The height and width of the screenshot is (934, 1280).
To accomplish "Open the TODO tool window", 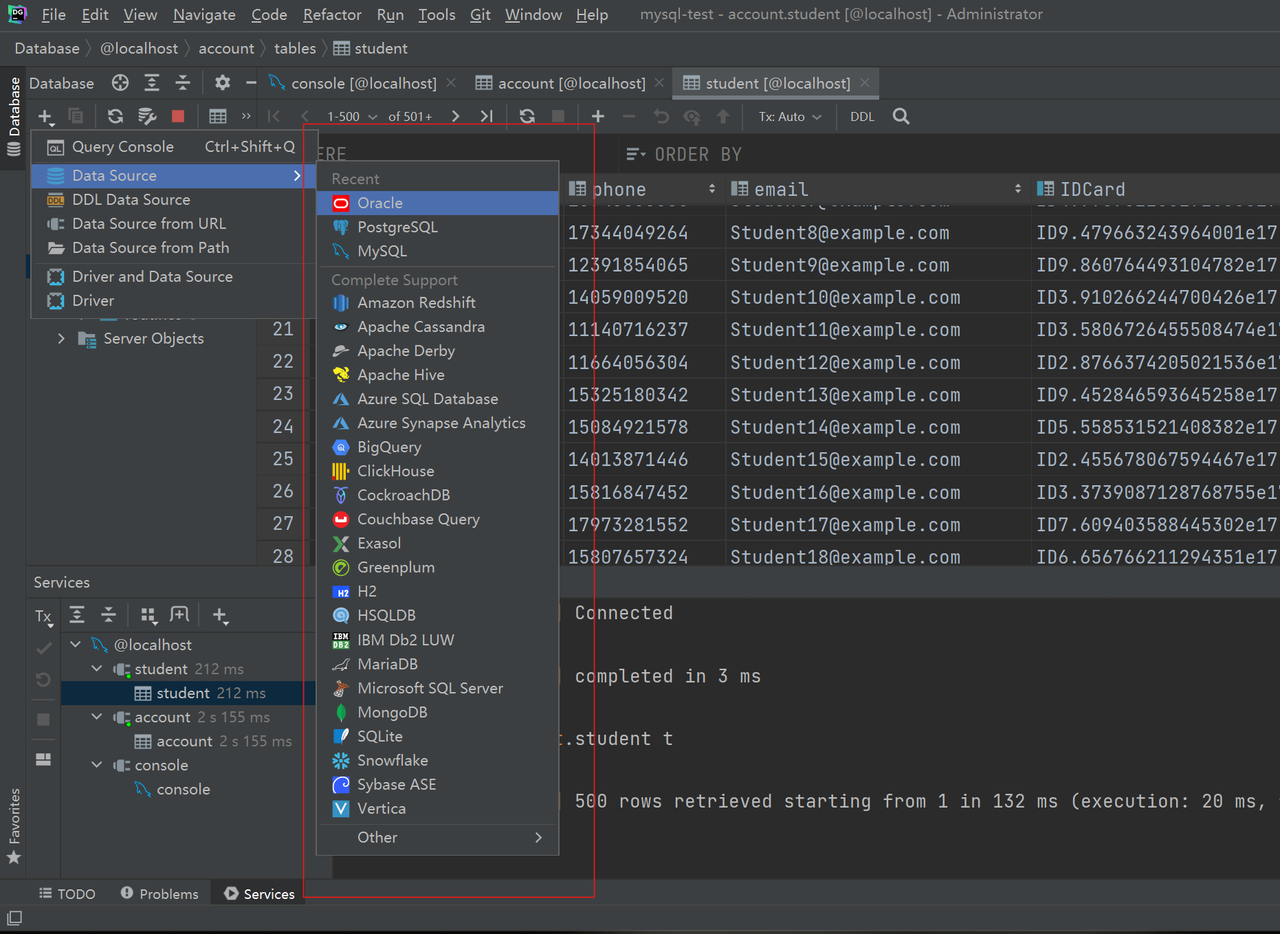I will (67, 894).
